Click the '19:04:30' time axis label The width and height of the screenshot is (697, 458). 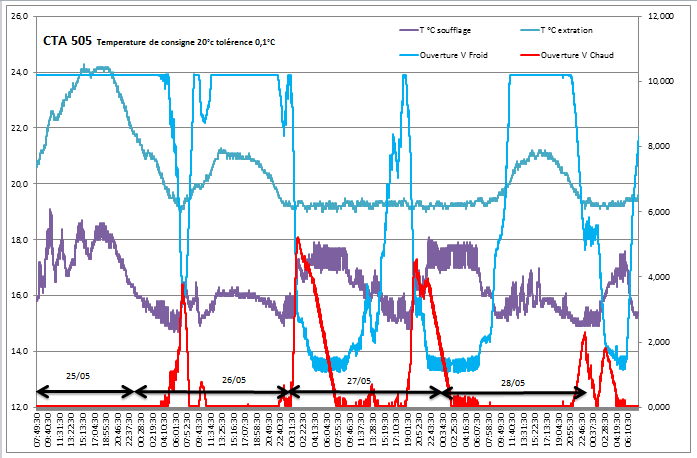[557, 430]
